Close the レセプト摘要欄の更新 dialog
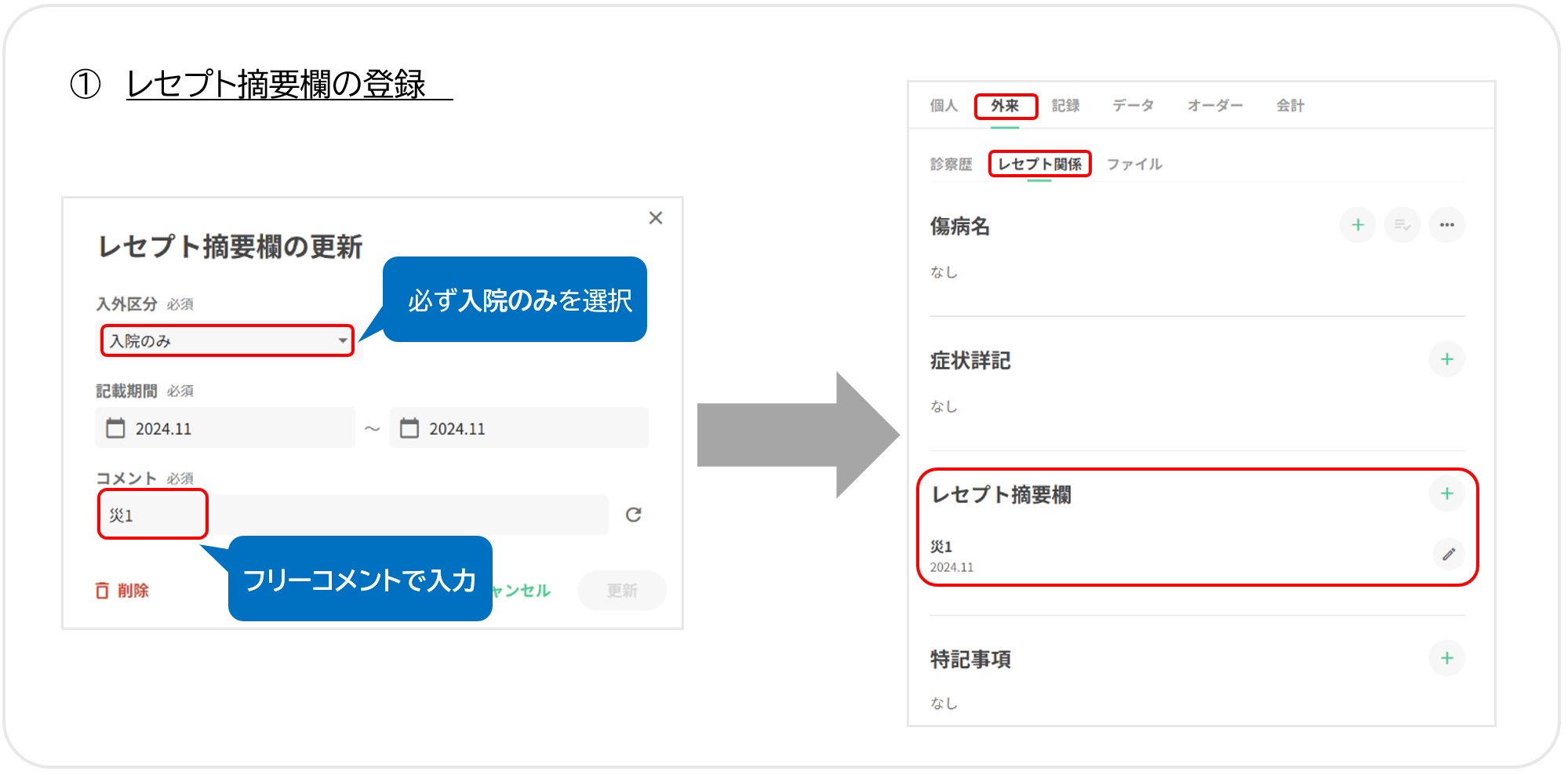 (x=656, y=218)
